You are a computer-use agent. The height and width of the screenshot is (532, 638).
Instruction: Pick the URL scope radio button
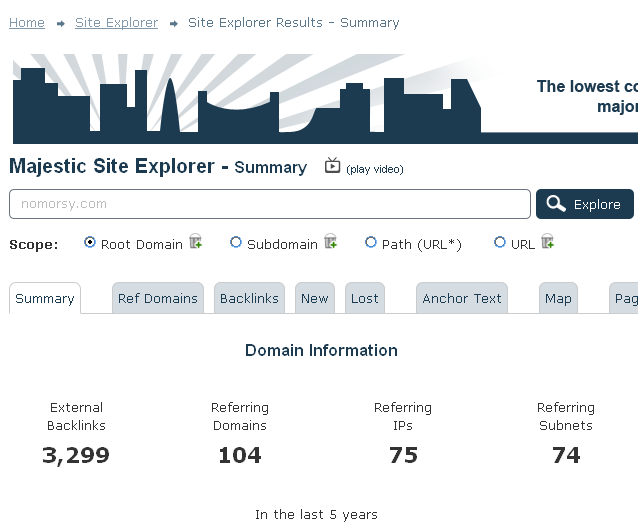(500, 242)
